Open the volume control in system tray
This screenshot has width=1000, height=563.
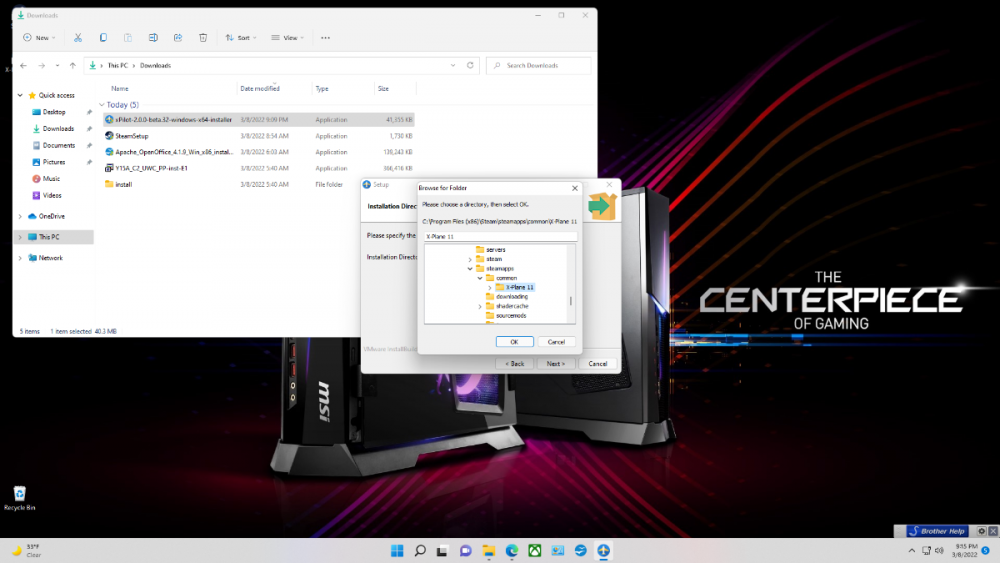pos(939,550)
